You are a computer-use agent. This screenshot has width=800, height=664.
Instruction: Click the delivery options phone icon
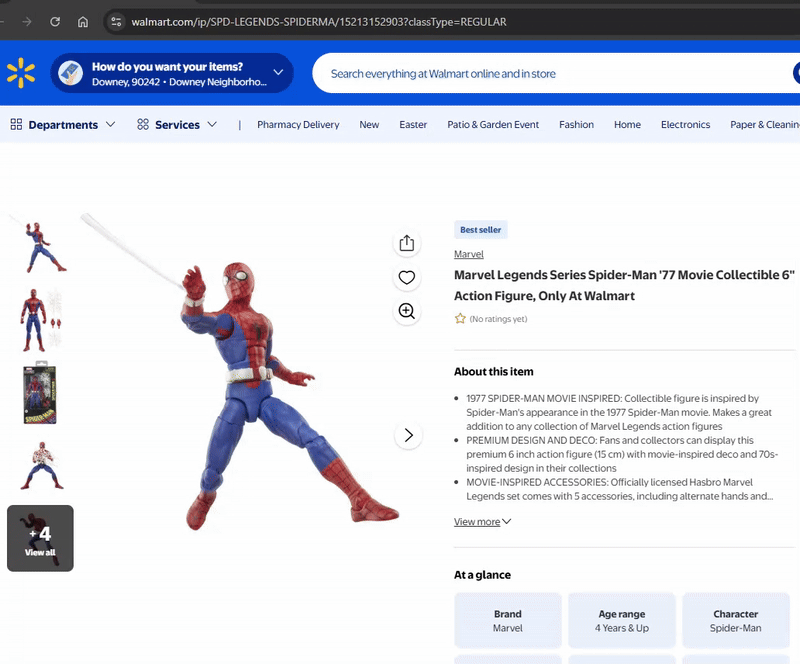coord(70,73)
